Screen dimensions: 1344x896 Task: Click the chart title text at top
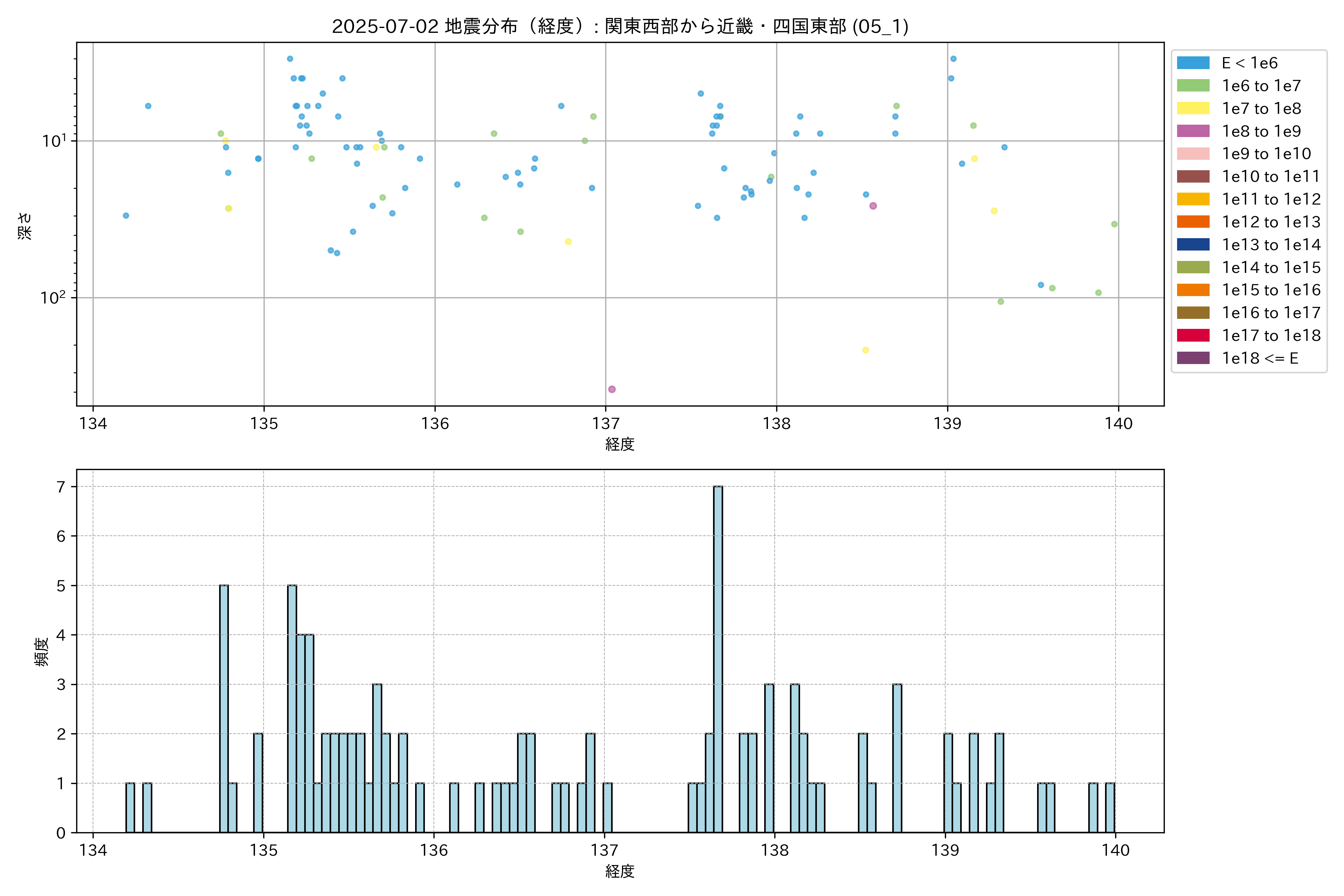tap(620, 26)
